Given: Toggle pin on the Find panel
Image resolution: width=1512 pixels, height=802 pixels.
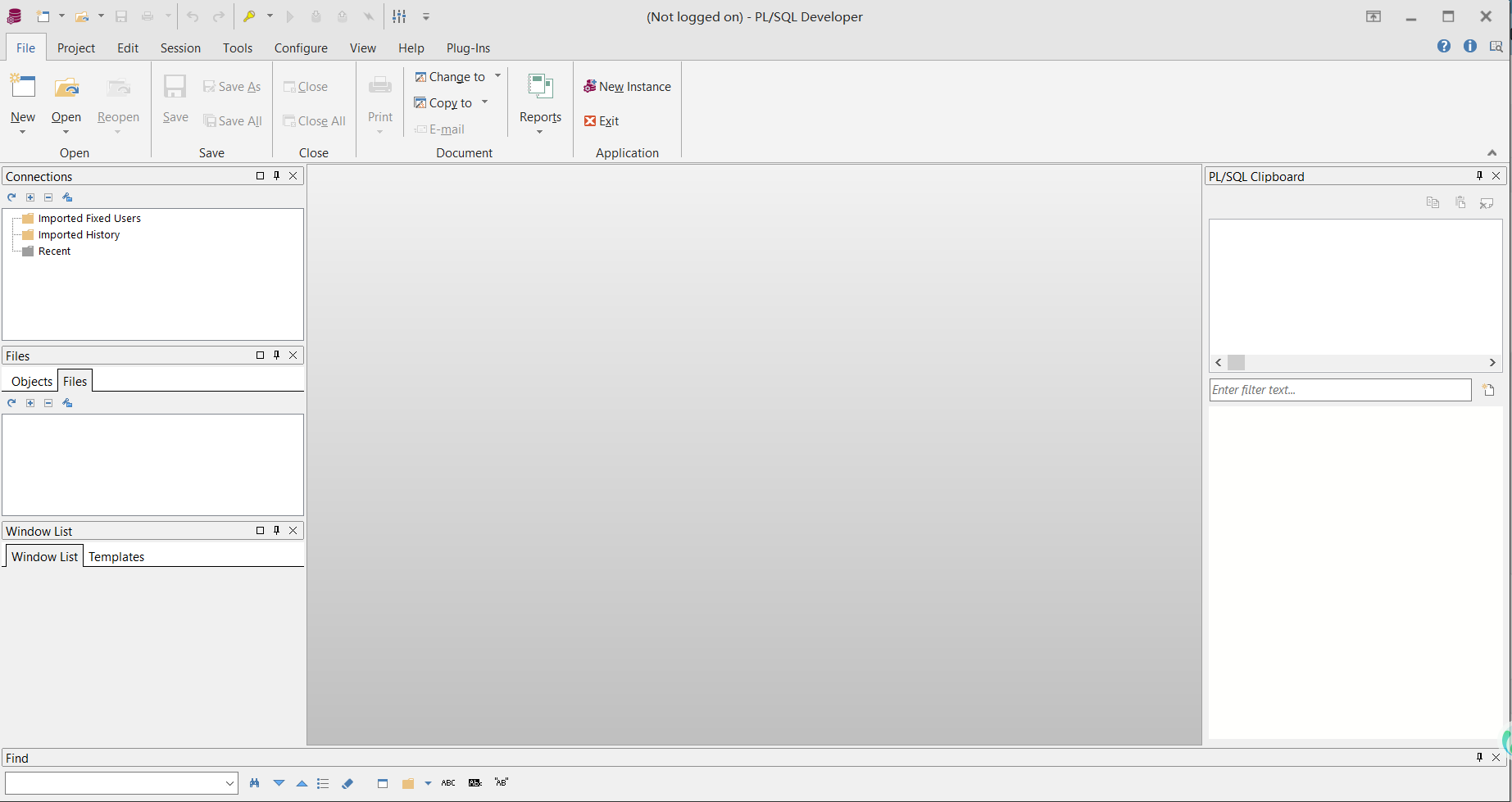Looking at the screenshot, I should tap(1479, 757).
